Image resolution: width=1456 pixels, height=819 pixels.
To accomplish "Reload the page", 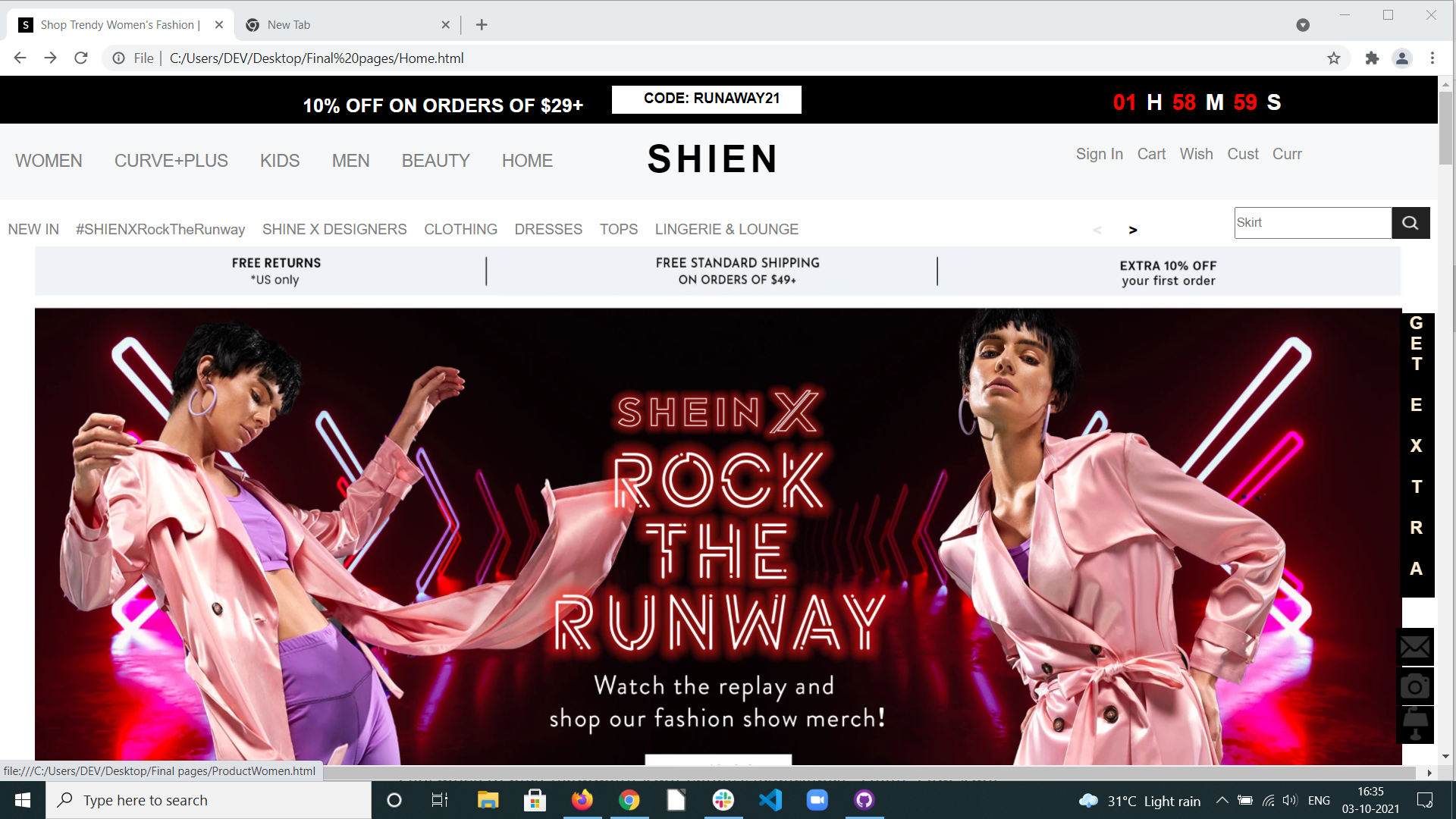I will click(81, 58).
